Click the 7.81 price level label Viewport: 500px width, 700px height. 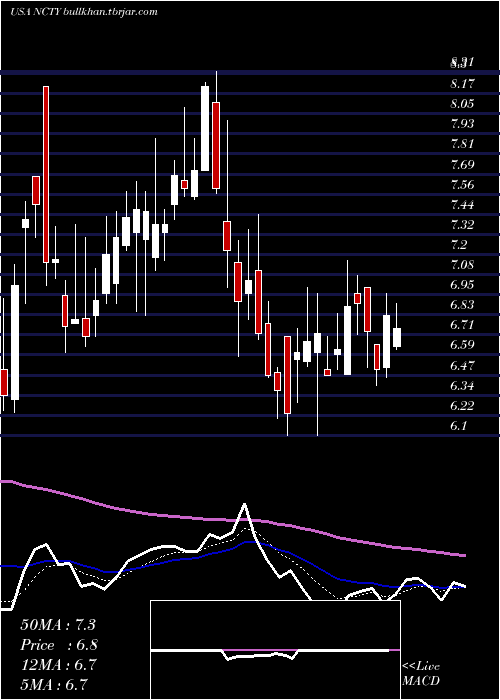point(462,144)
